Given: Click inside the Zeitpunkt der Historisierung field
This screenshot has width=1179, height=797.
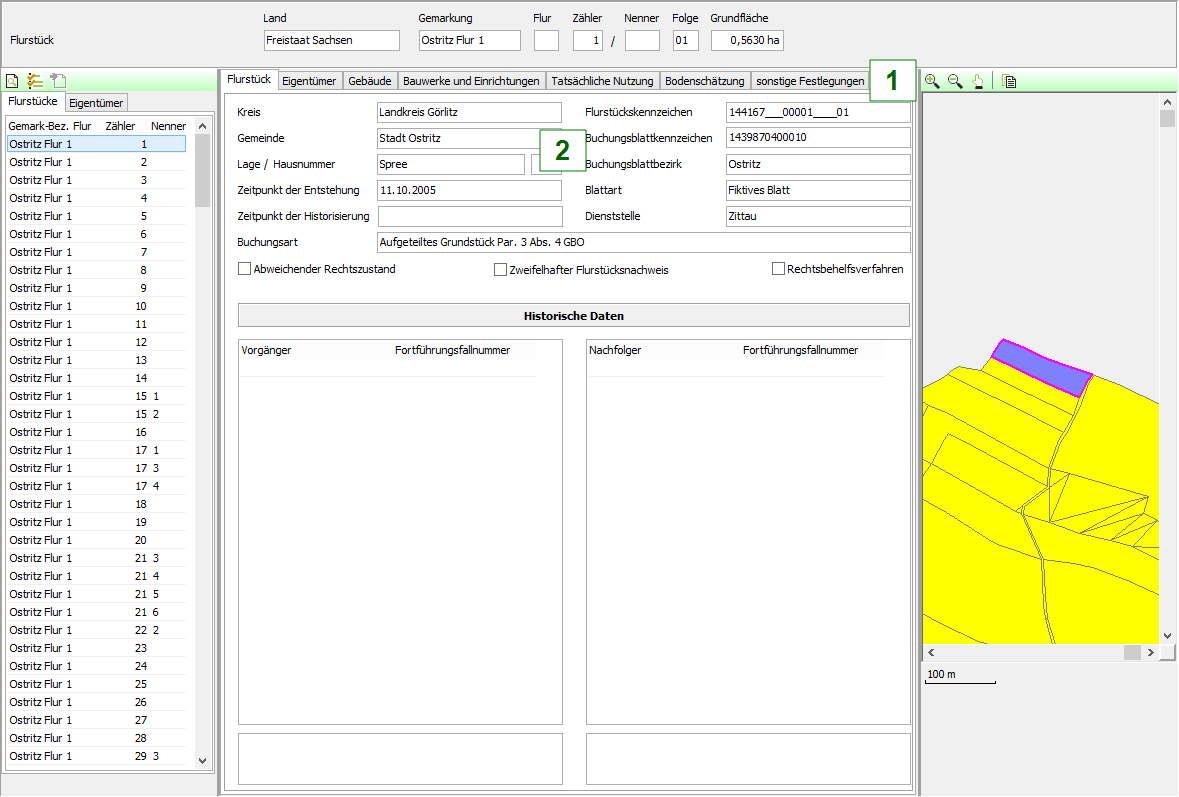Looking at the screenshot, I should 469,215.
